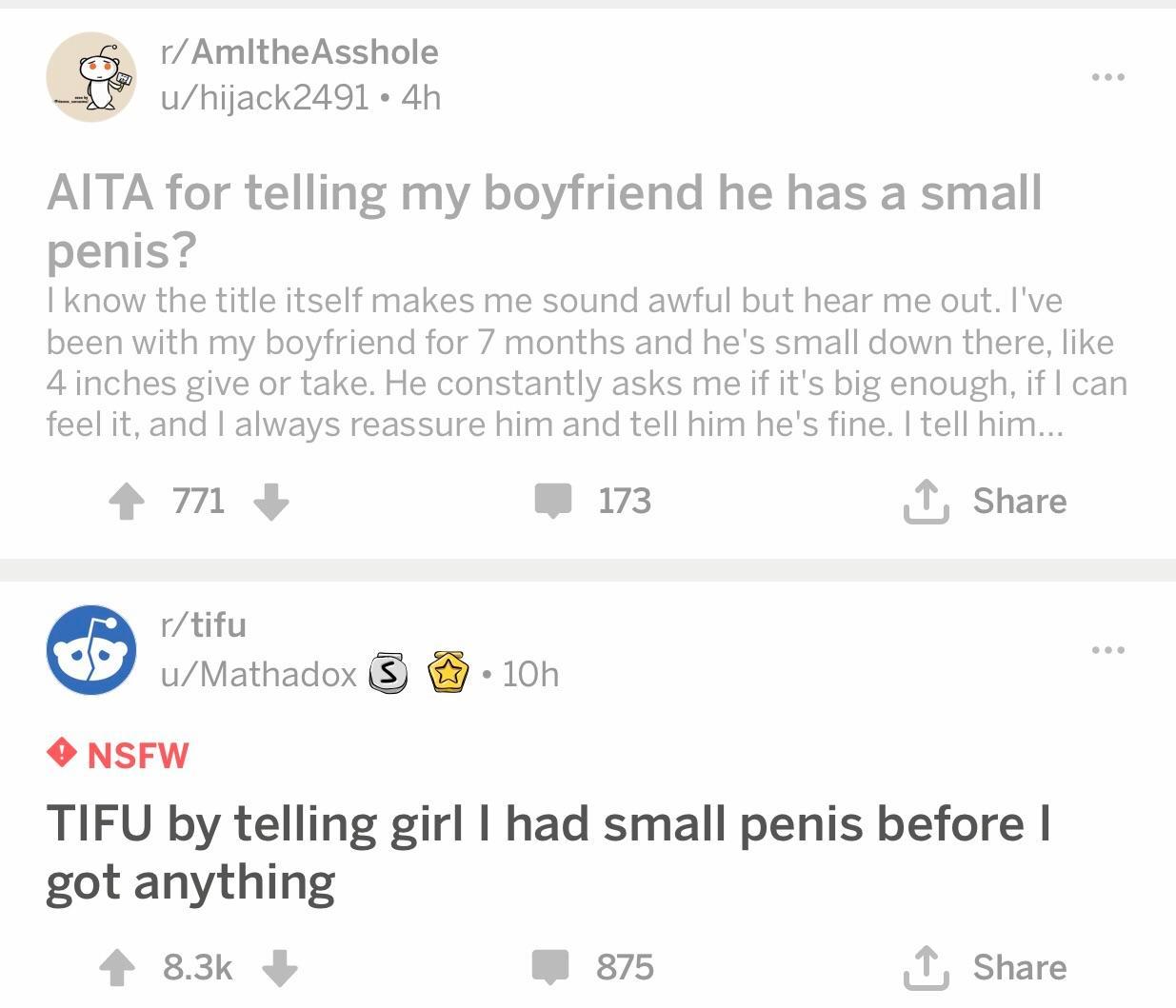Open the three-dot menu on TIFU post
This screenshot has height=1008, width=1176.
1108,650
